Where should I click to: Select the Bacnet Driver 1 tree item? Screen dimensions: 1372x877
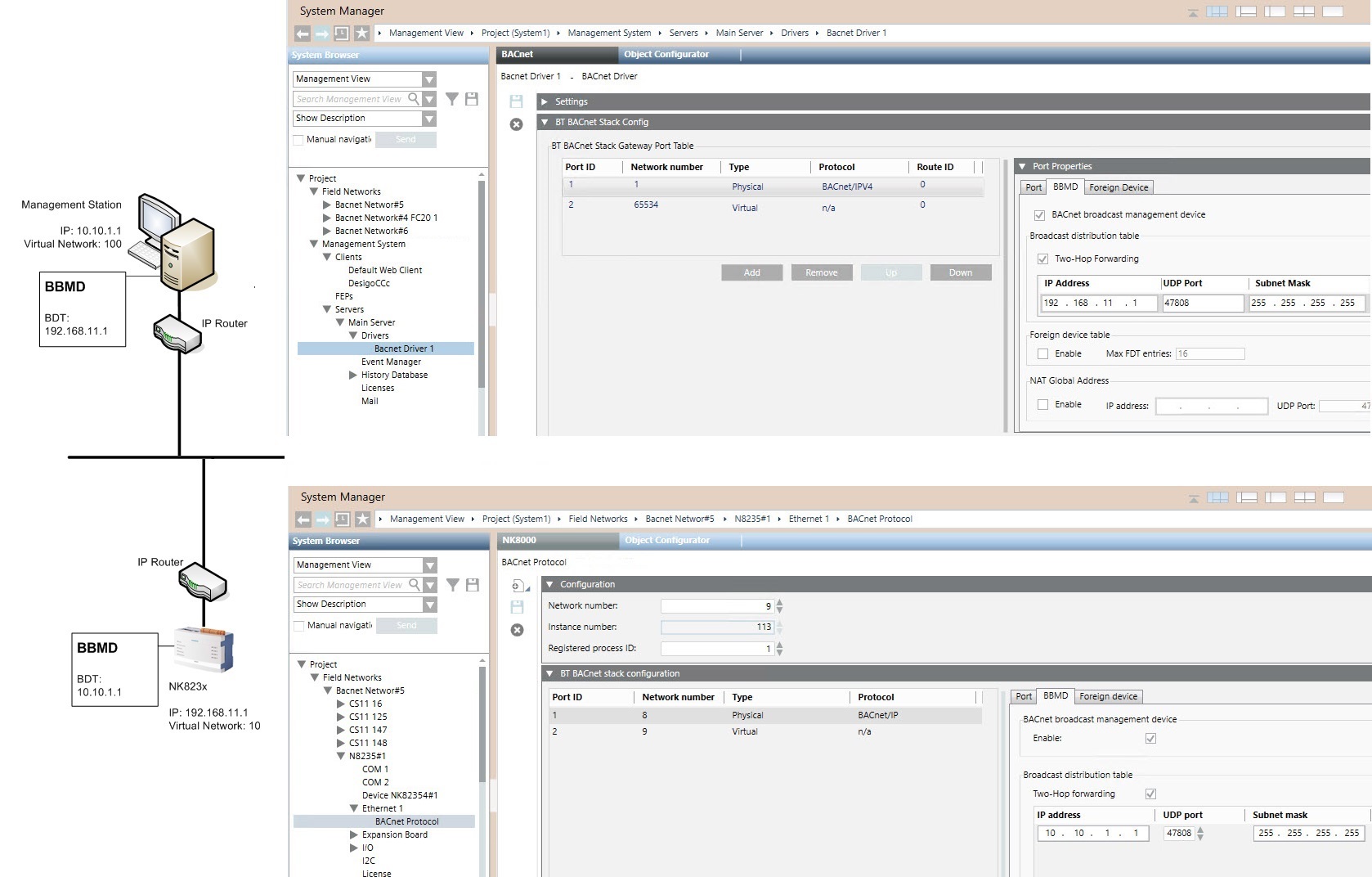[x=405, y=348]
